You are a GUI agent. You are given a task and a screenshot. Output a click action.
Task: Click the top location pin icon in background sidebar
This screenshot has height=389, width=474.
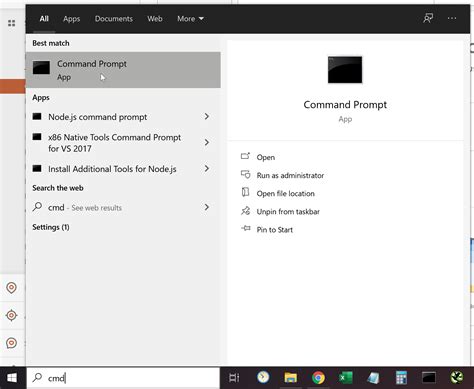12,287
